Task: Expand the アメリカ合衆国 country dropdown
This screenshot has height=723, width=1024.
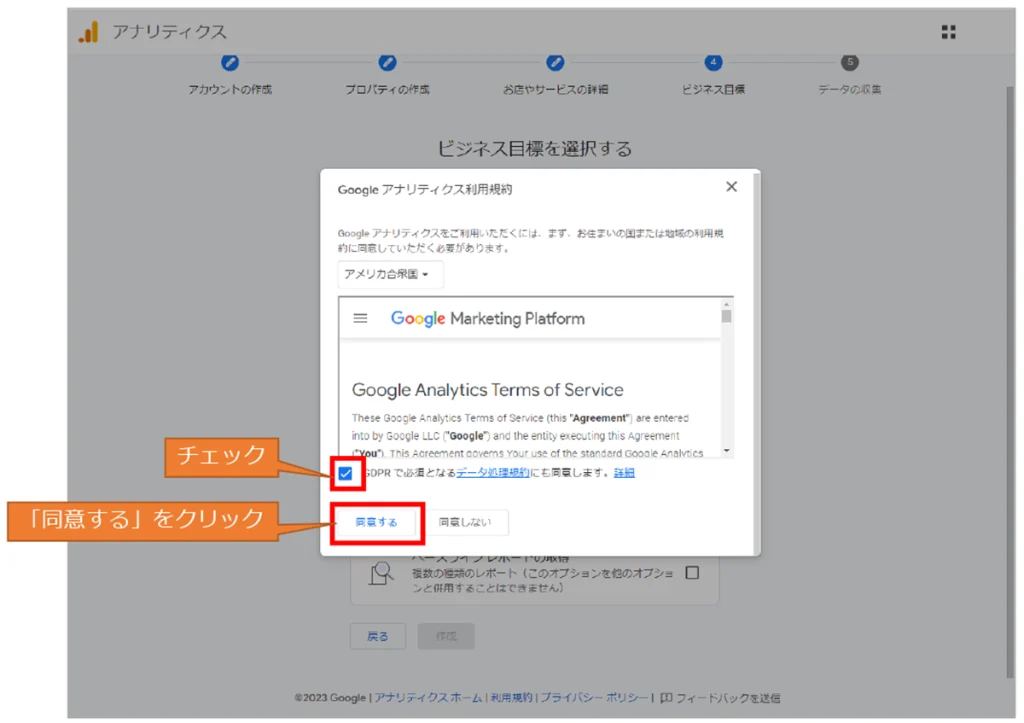Action: (390, 274)
